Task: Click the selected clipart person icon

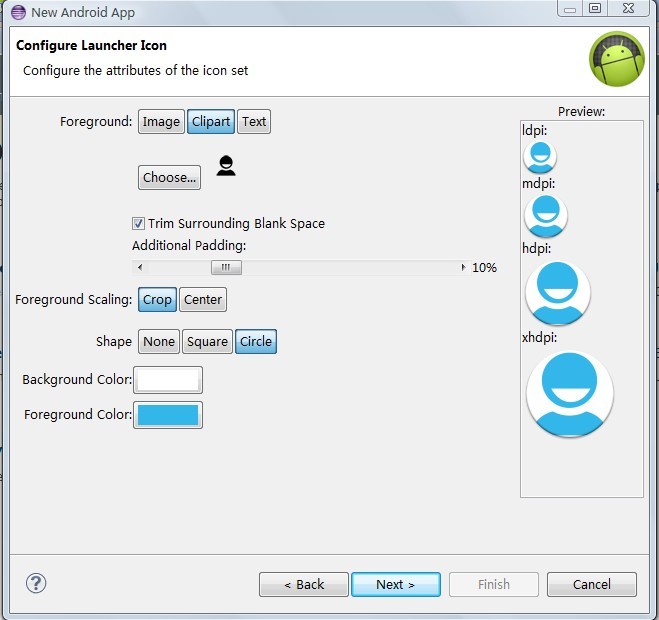Action: point(226,166)
